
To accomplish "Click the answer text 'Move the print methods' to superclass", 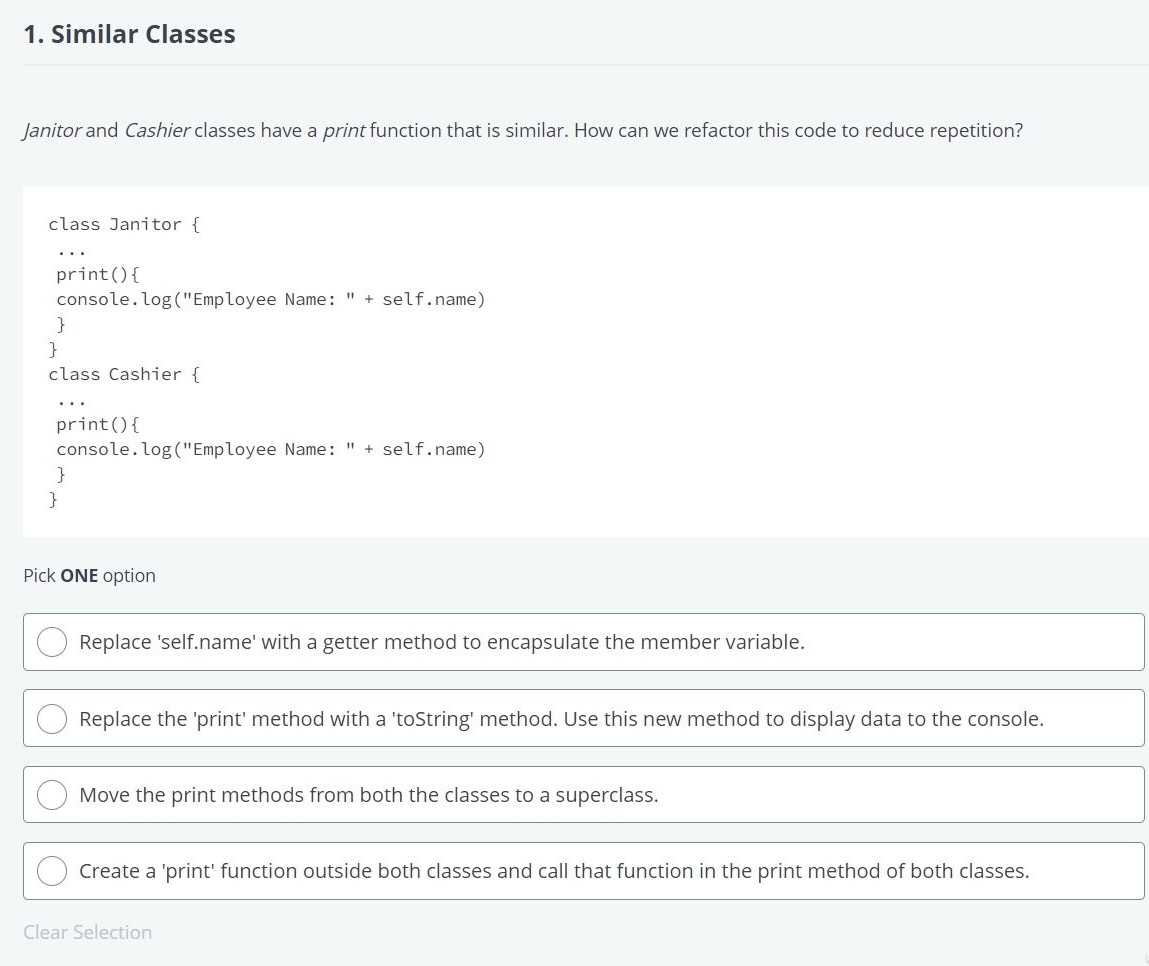I will point(368,795).
